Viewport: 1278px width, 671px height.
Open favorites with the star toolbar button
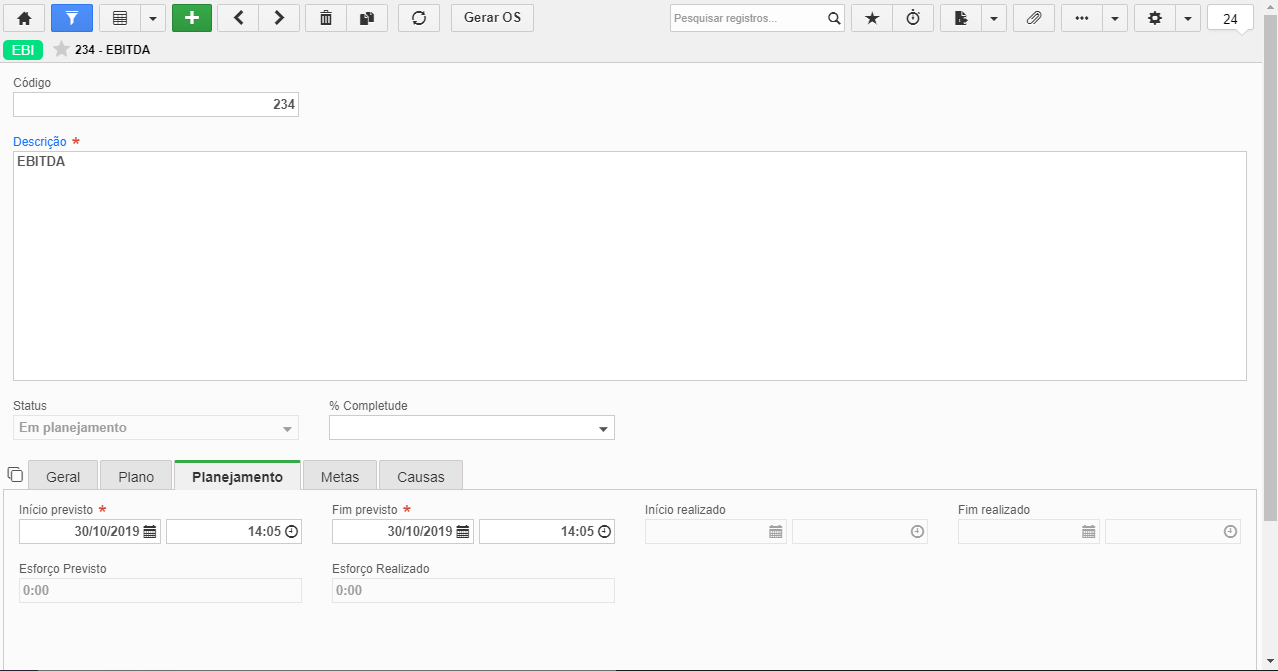[x=872, y=18]
